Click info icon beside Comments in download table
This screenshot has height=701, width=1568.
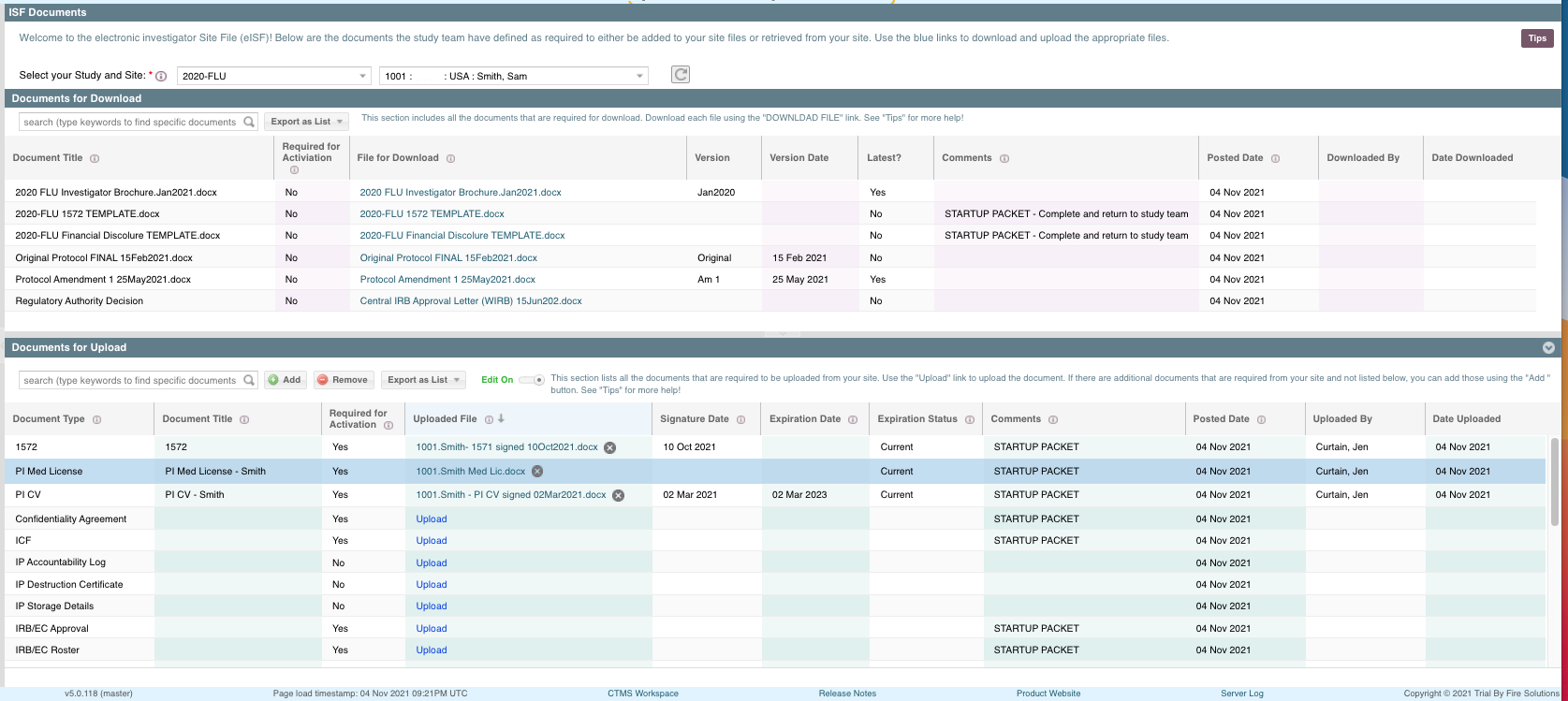click(1004, 159)
